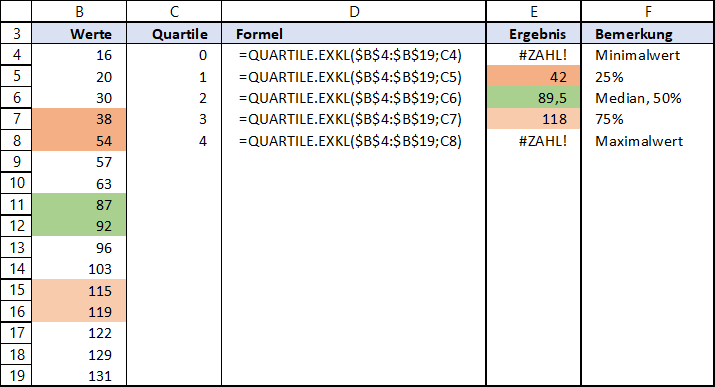Viewport: 715px width, 387px height.
Task: Click the Ergebnis header cell
Action: tap(534, 34)
